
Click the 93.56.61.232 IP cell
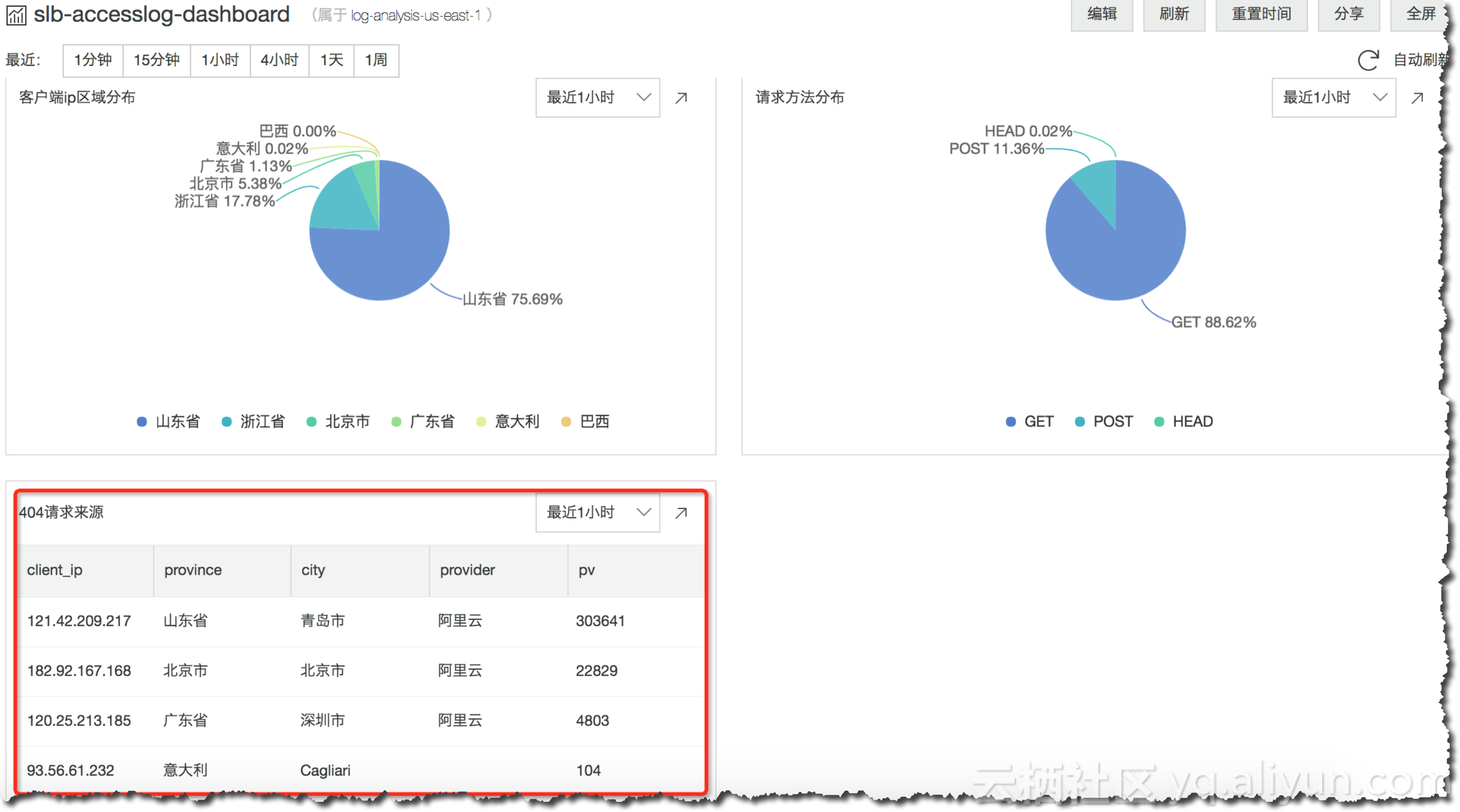click(70, 770)
